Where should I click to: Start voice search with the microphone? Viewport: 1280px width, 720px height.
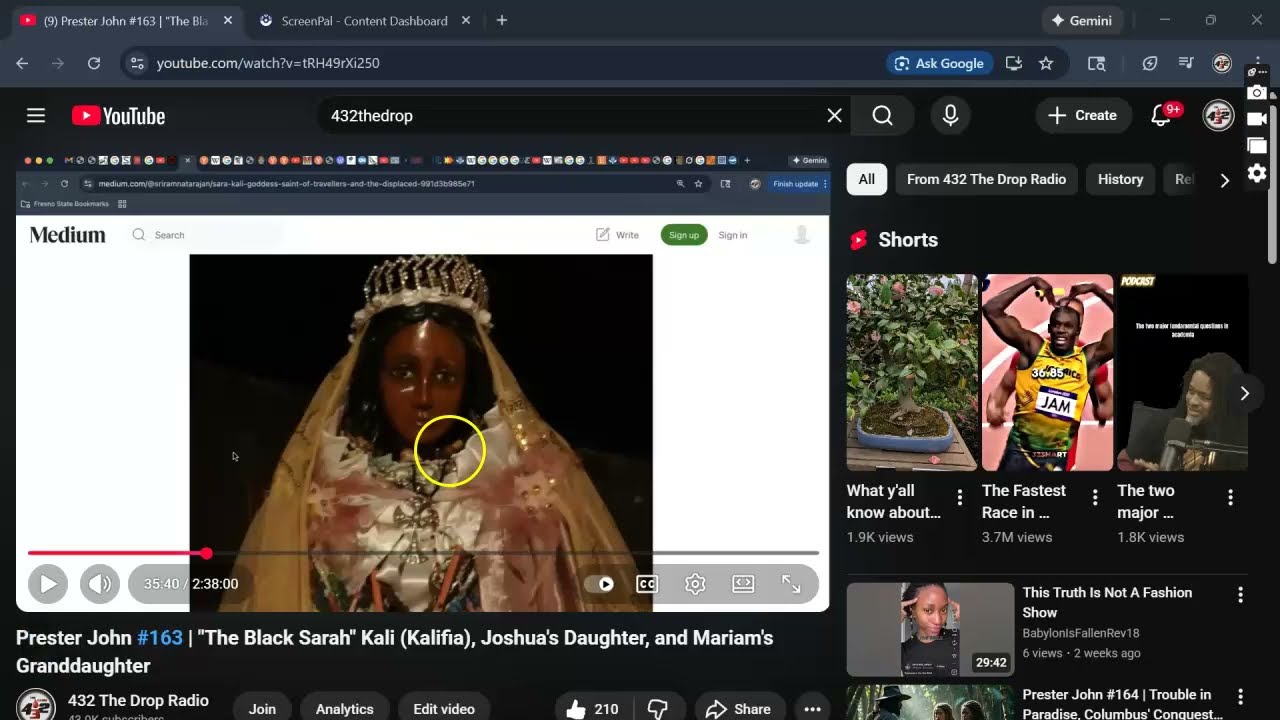tap(950, 116)
